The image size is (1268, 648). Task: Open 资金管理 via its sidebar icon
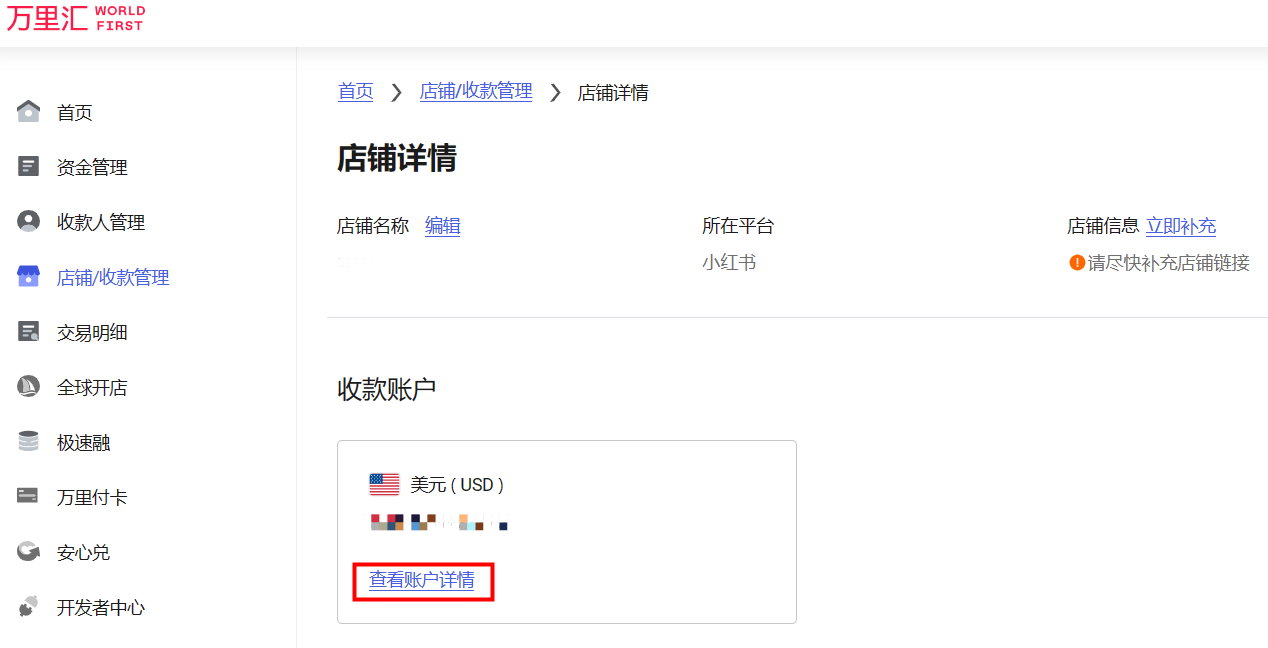(x=29, y=166)
